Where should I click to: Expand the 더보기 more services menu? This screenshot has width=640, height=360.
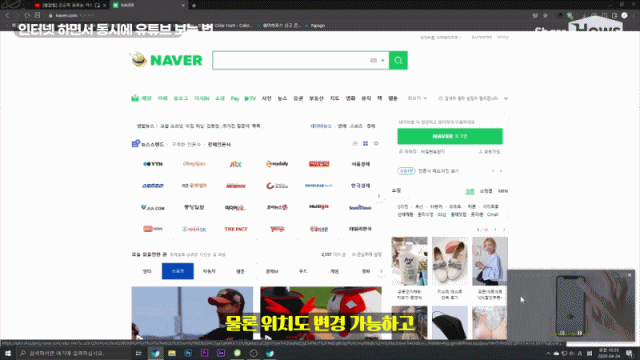tap(417, 98)
